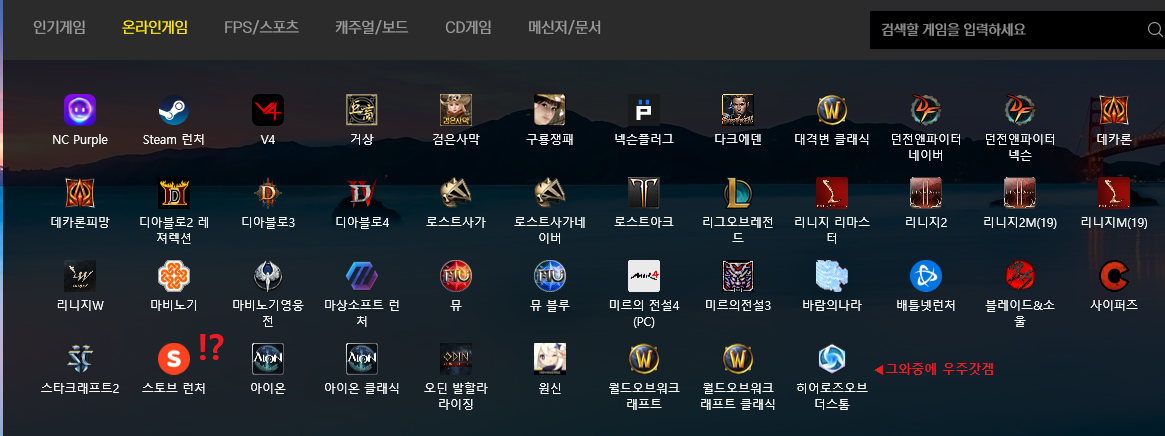Screen dimensions: 1165x436
Task: Select the V4 game icon
Action: point(267,110)
